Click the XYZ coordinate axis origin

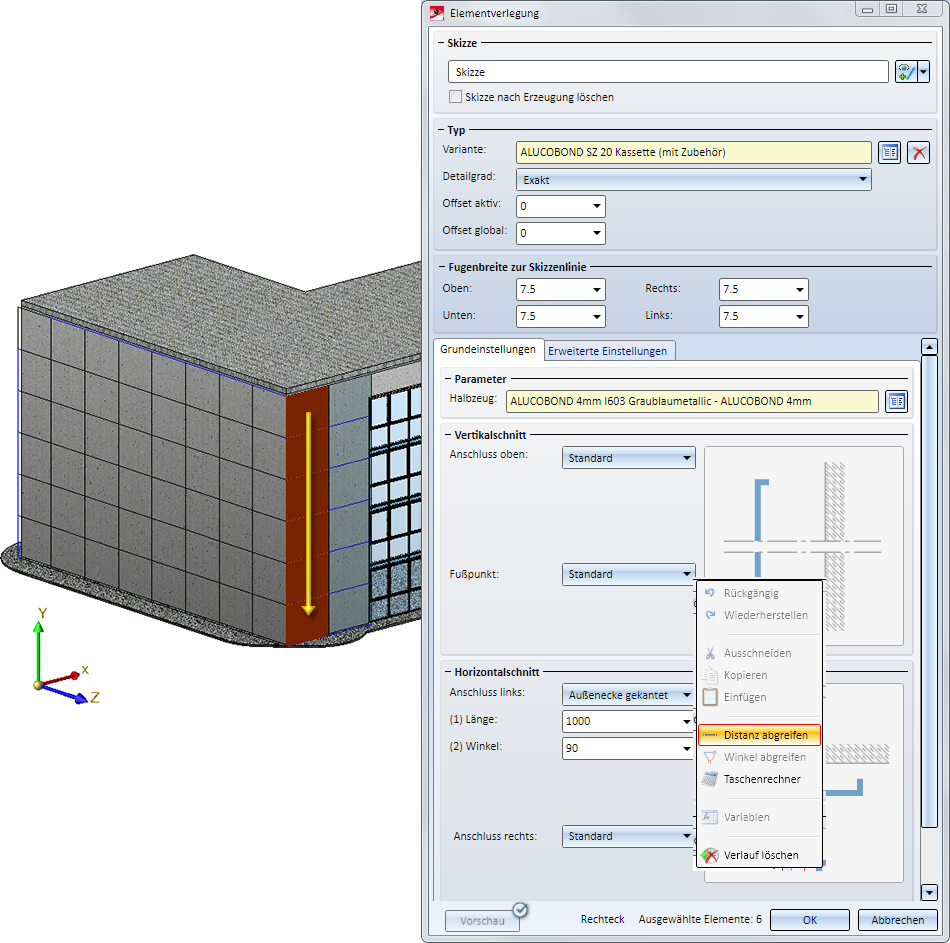coord(38,685)
